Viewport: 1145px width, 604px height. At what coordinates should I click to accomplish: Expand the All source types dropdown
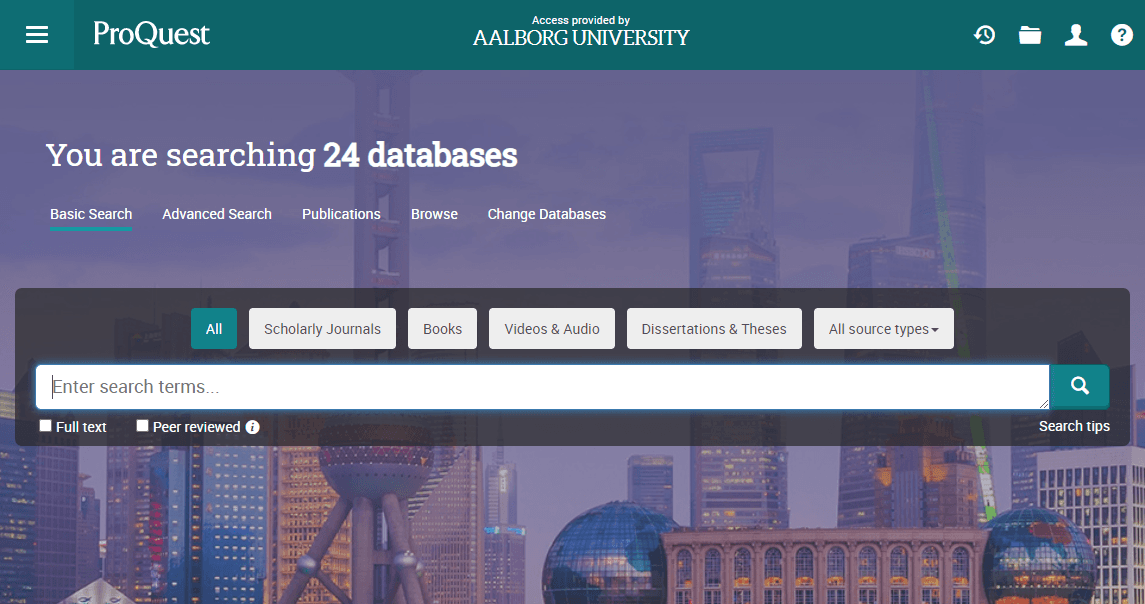coord(883,329)
